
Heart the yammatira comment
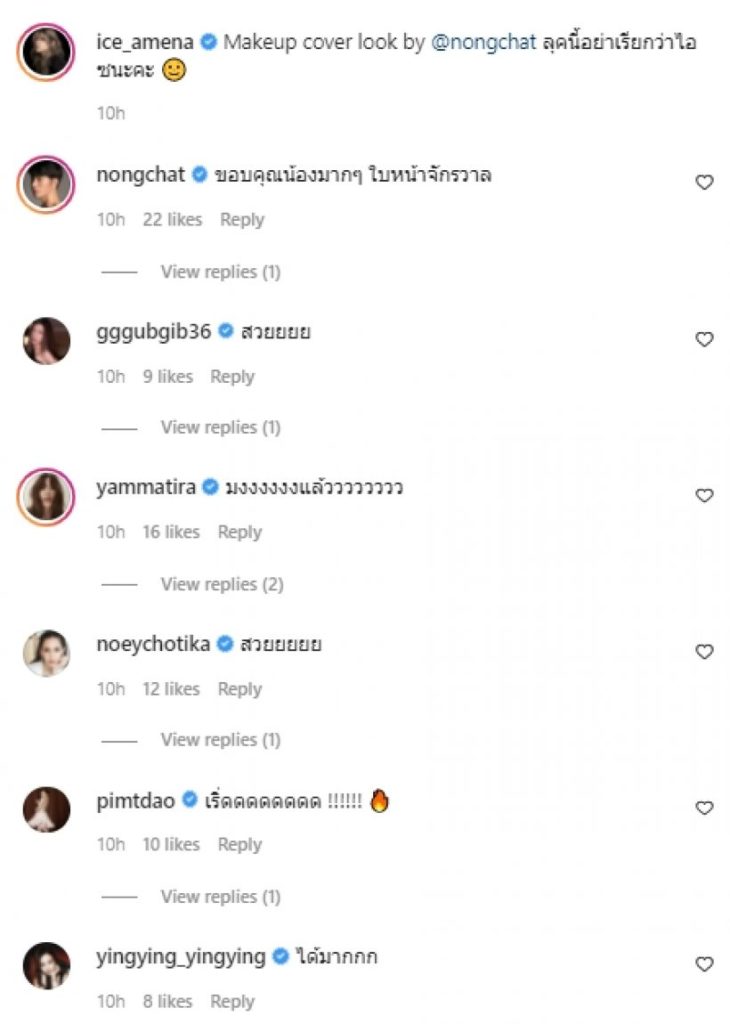point(704,495)
